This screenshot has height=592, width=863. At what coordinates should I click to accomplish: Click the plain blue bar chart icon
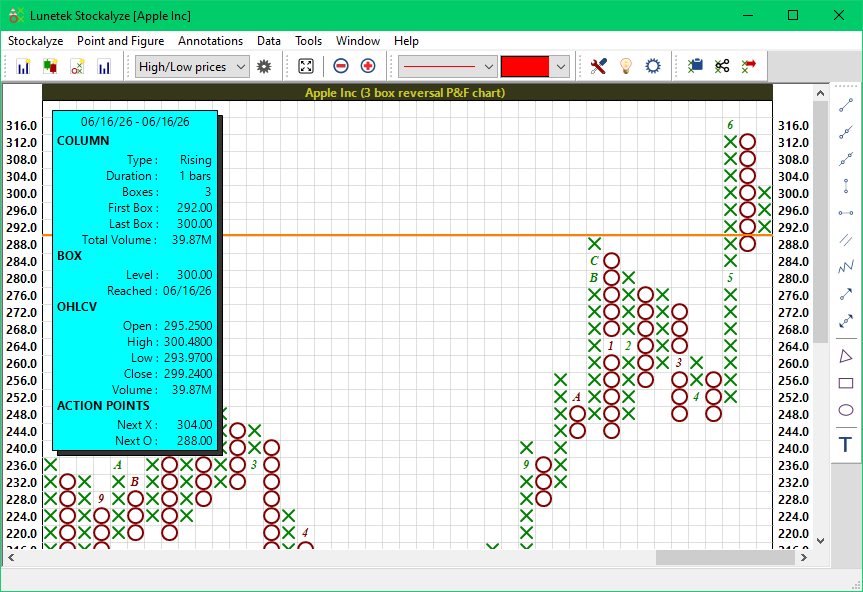click(104, 67)
